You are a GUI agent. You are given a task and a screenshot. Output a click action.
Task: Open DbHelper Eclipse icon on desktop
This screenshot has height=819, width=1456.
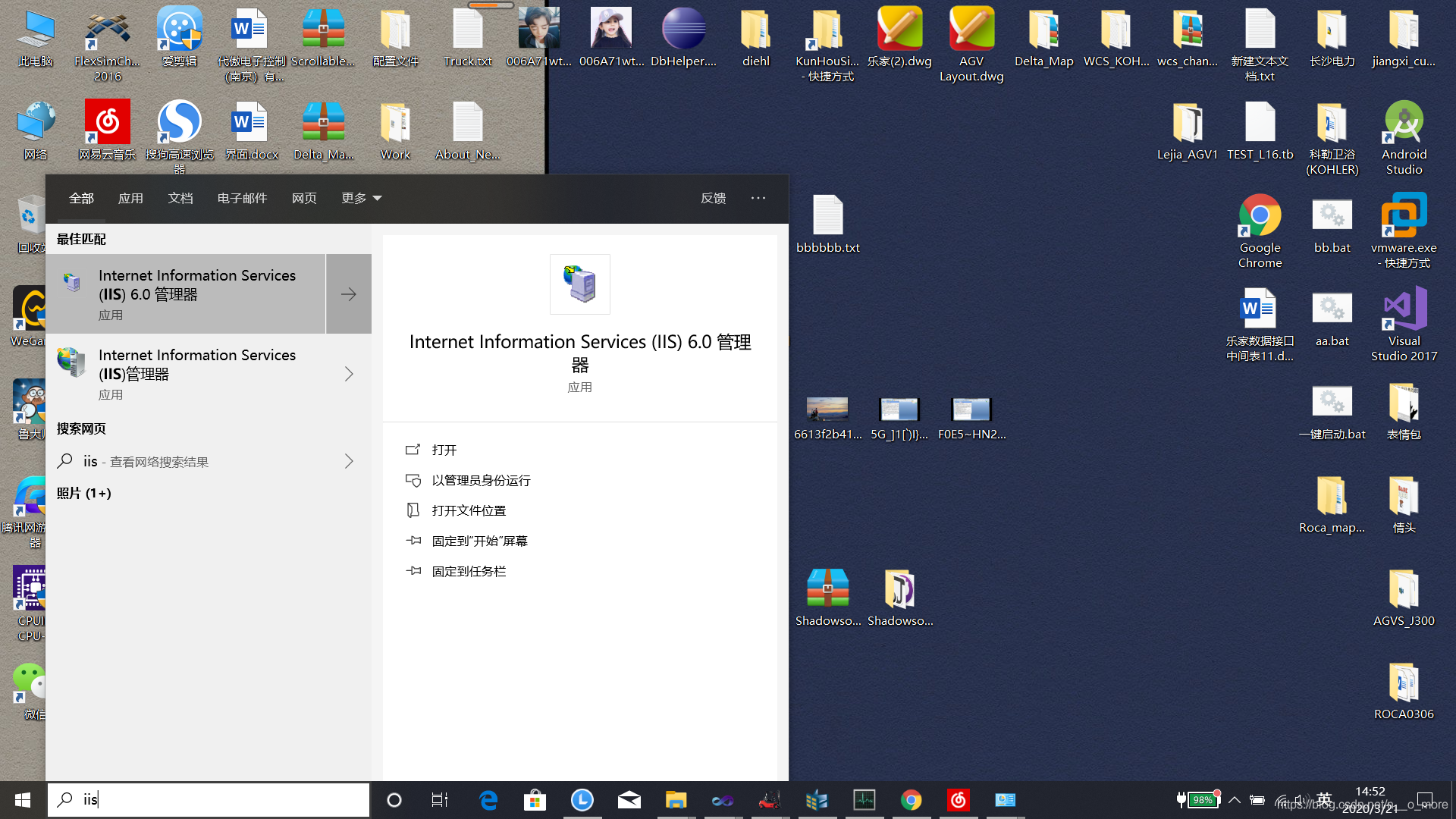683,37
